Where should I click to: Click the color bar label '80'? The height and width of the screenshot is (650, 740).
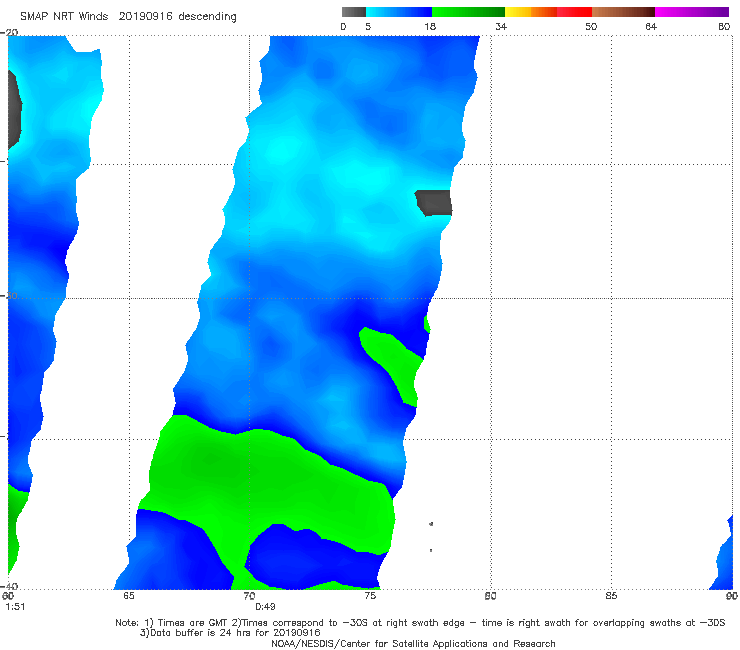[724, 27]
